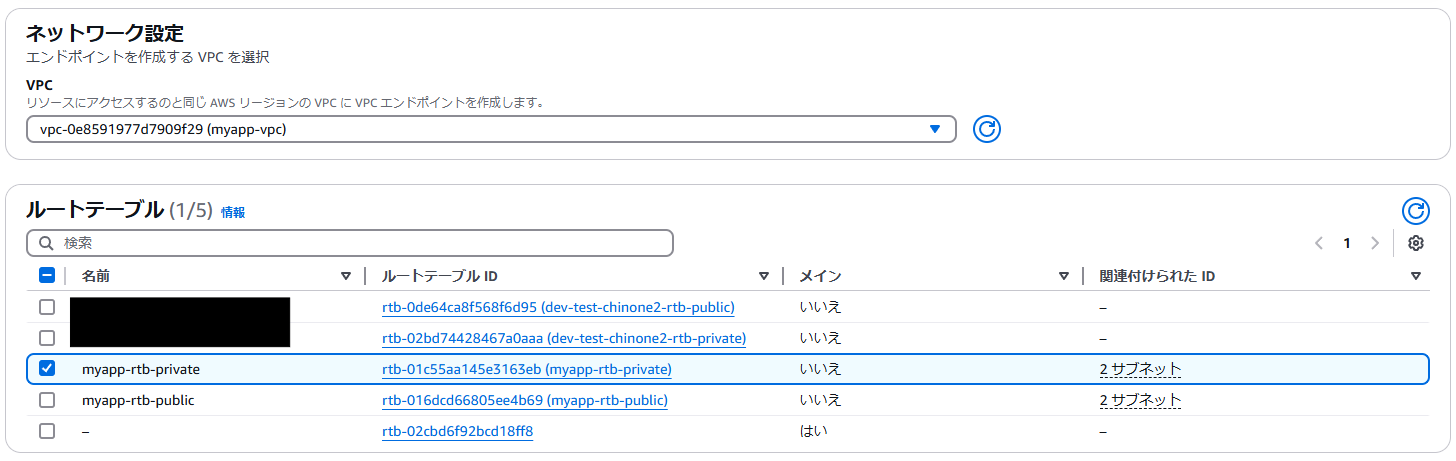Image resolution: width=1456 pixels, height=461 pixels.
Task: Show 2 サブネット for myapp-rtb-private
Action: (x=1140, y=369)
